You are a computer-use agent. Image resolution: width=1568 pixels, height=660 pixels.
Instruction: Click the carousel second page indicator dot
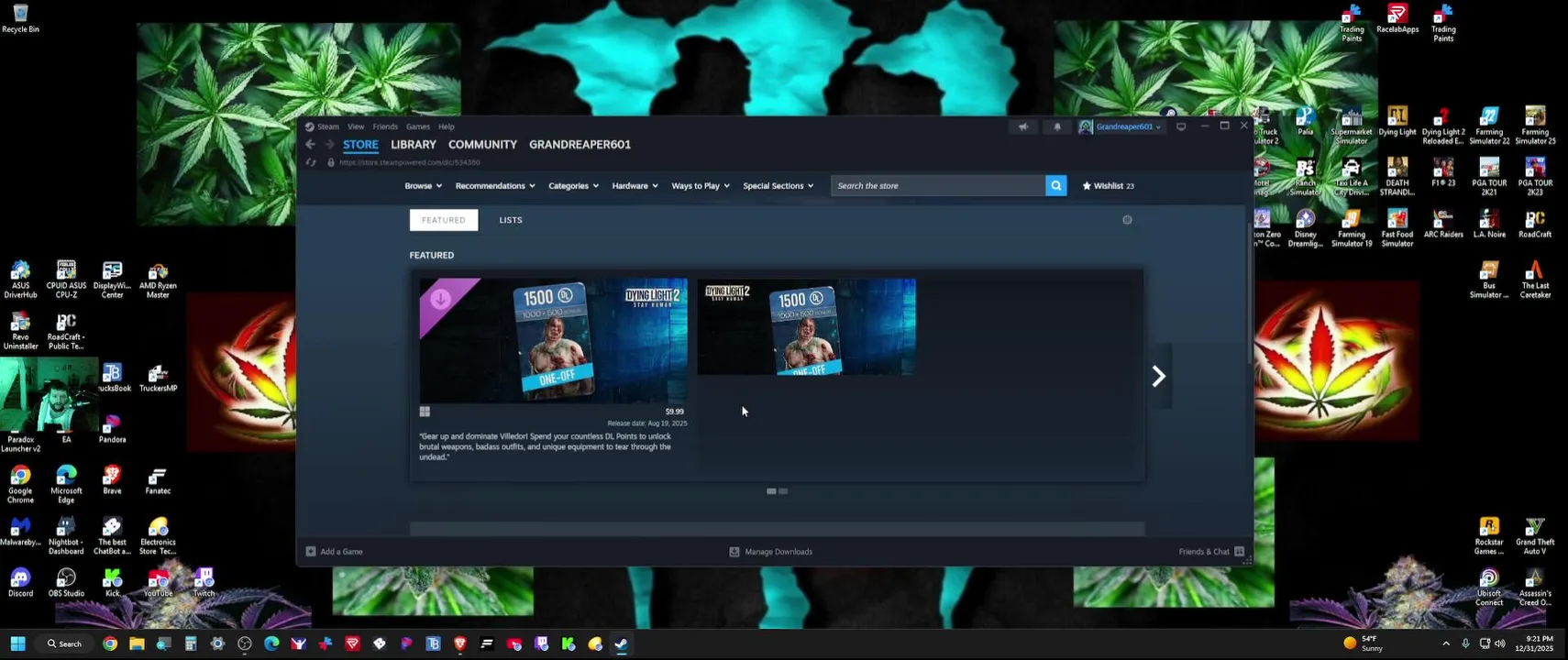click(783, 491)
